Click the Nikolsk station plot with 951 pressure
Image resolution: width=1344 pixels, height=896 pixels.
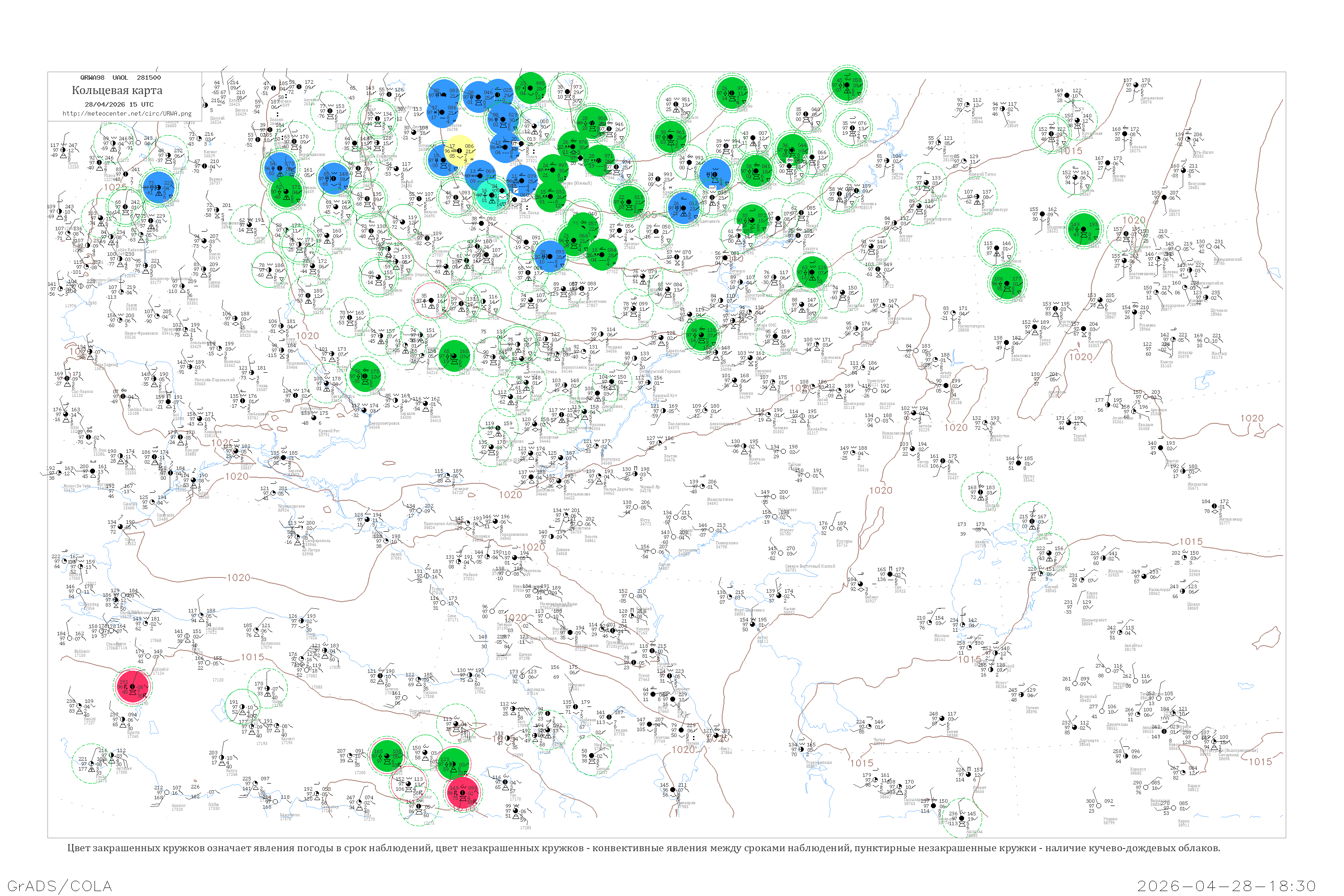pos(676,104)
